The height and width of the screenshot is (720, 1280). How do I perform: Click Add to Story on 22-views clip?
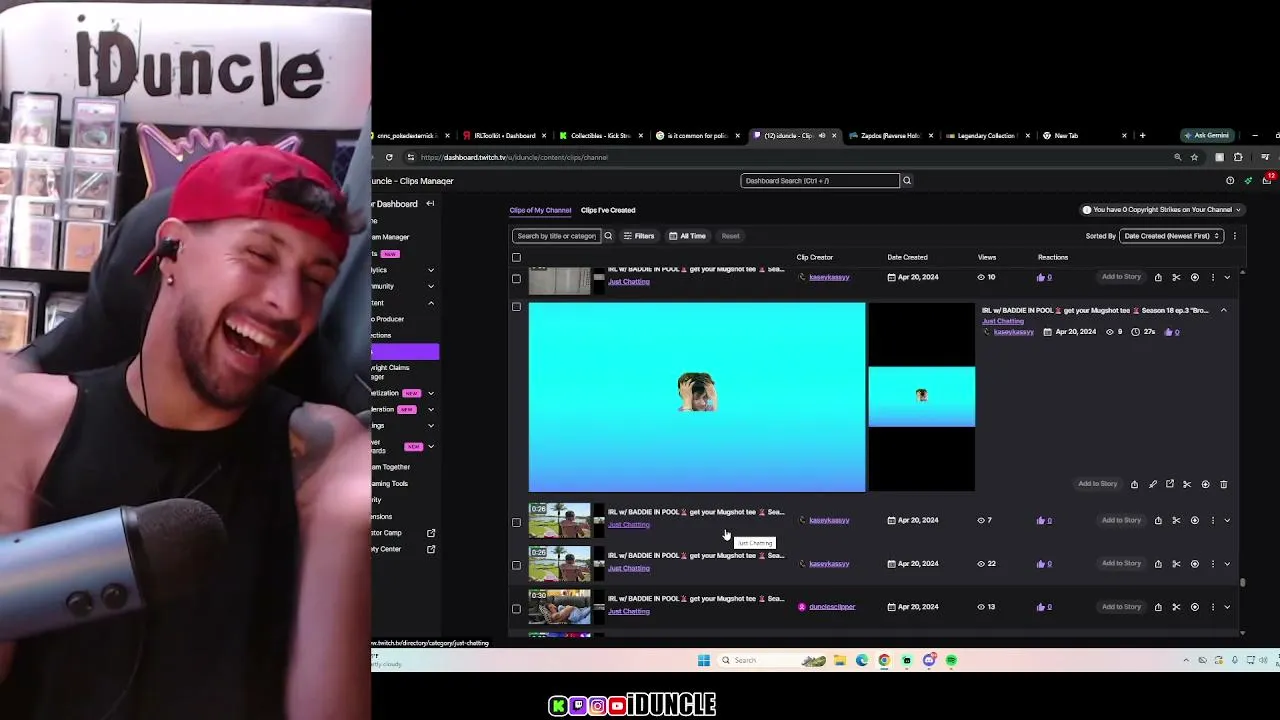coord(1121,563)
